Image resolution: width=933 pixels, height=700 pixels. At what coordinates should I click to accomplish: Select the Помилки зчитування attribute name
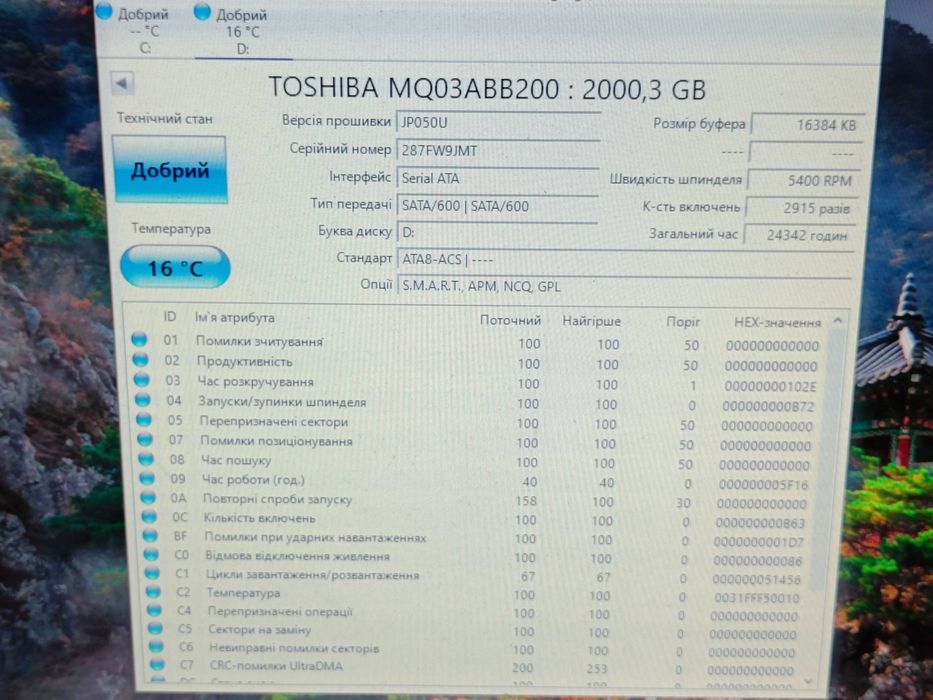(259, 341)
